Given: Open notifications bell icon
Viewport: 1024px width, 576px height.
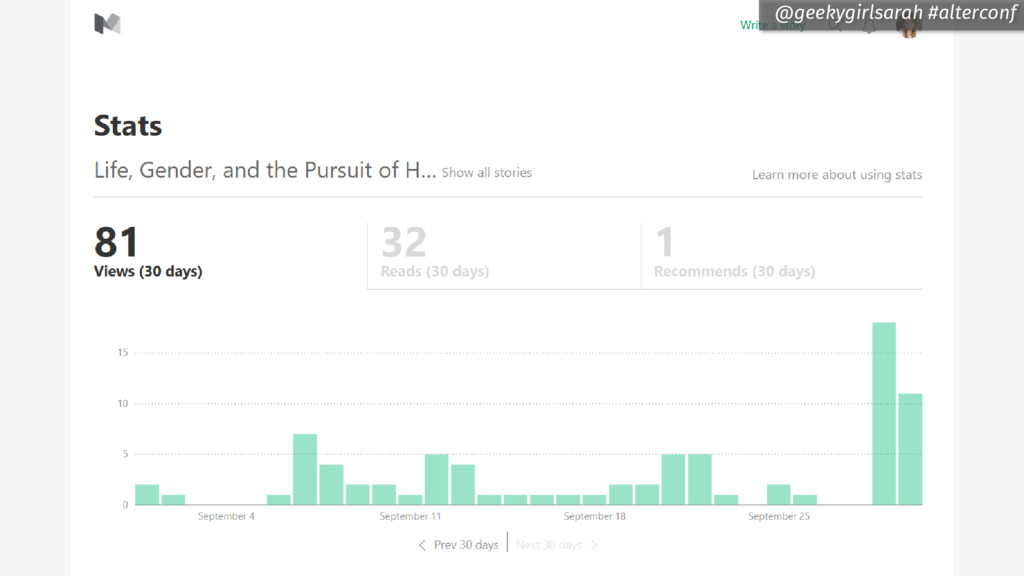Looking at the screenshot, I should [869, 26].
